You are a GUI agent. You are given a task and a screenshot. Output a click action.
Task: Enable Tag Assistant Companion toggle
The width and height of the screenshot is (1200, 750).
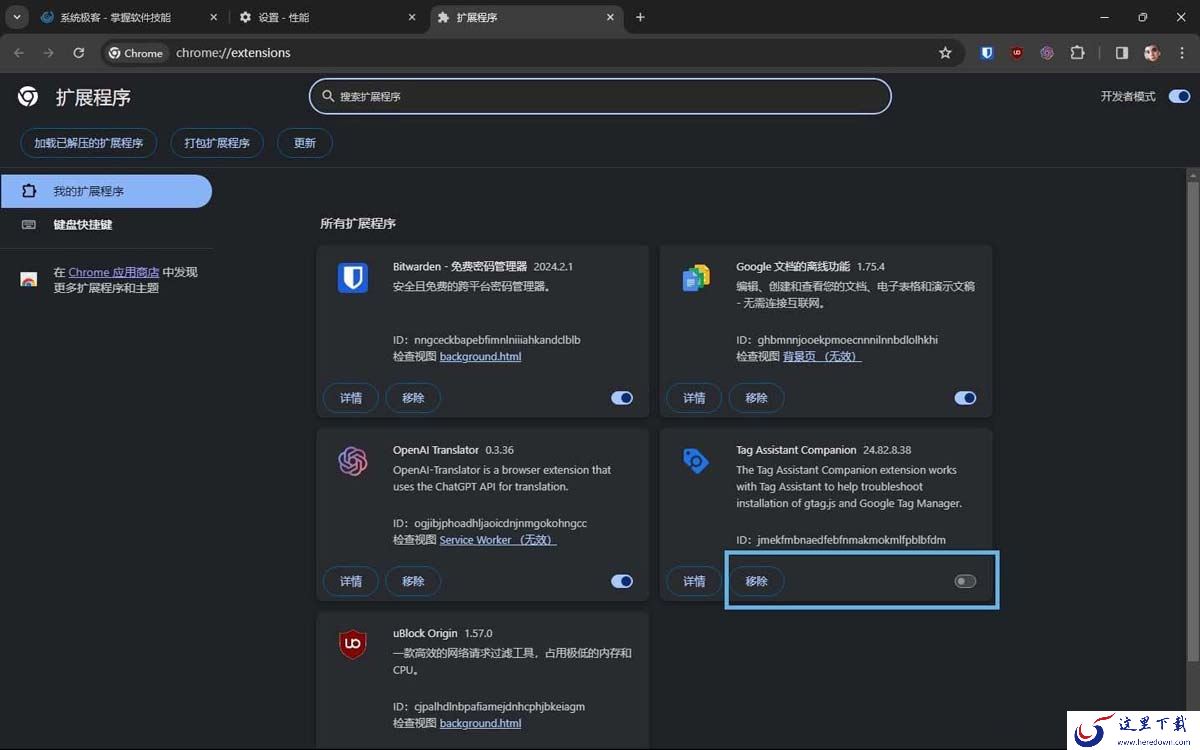(965, 581)
